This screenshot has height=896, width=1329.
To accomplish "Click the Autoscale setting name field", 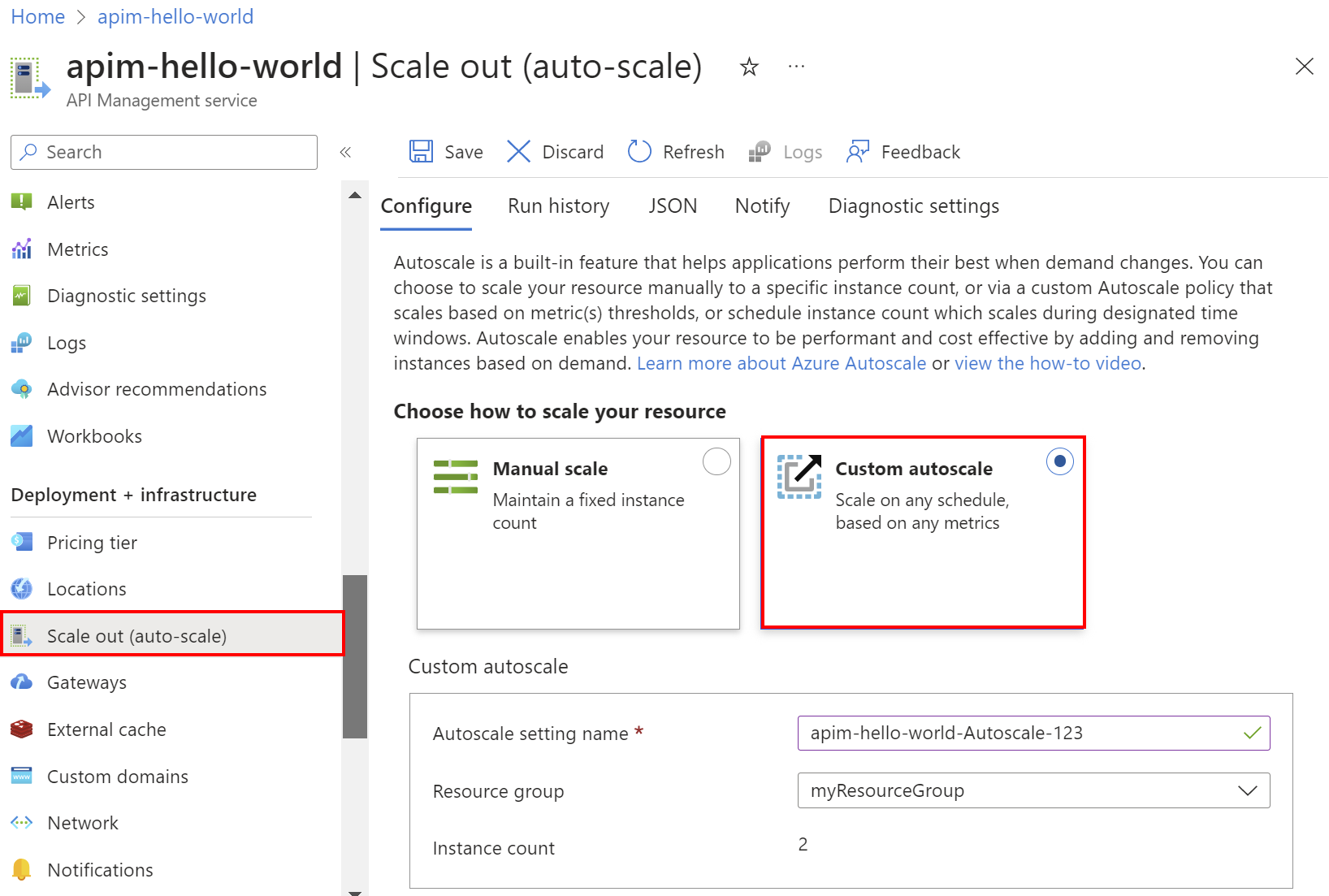I will pyautogui.click(x=1032, y=733).
